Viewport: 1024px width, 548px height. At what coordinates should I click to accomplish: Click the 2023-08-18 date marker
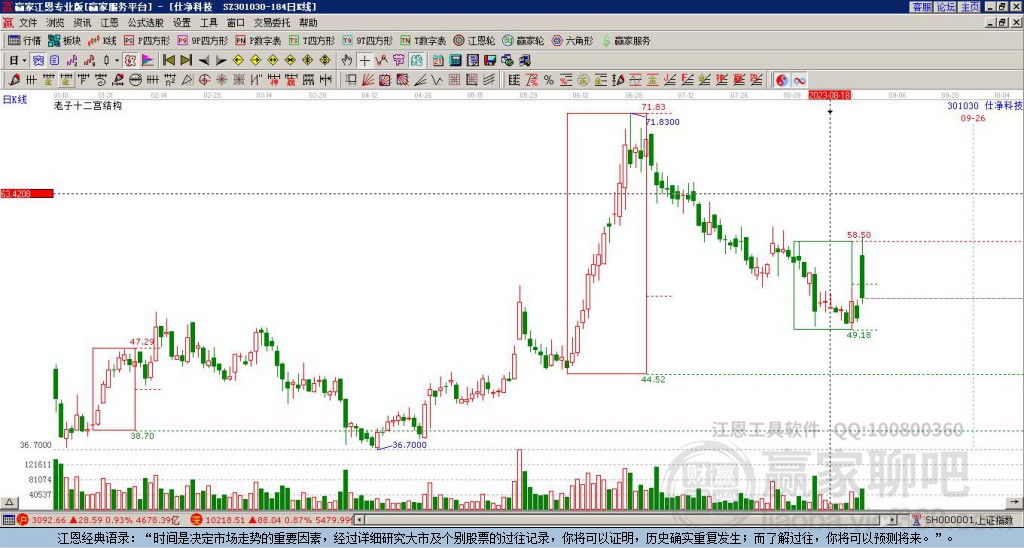click(x=829, y=95)
